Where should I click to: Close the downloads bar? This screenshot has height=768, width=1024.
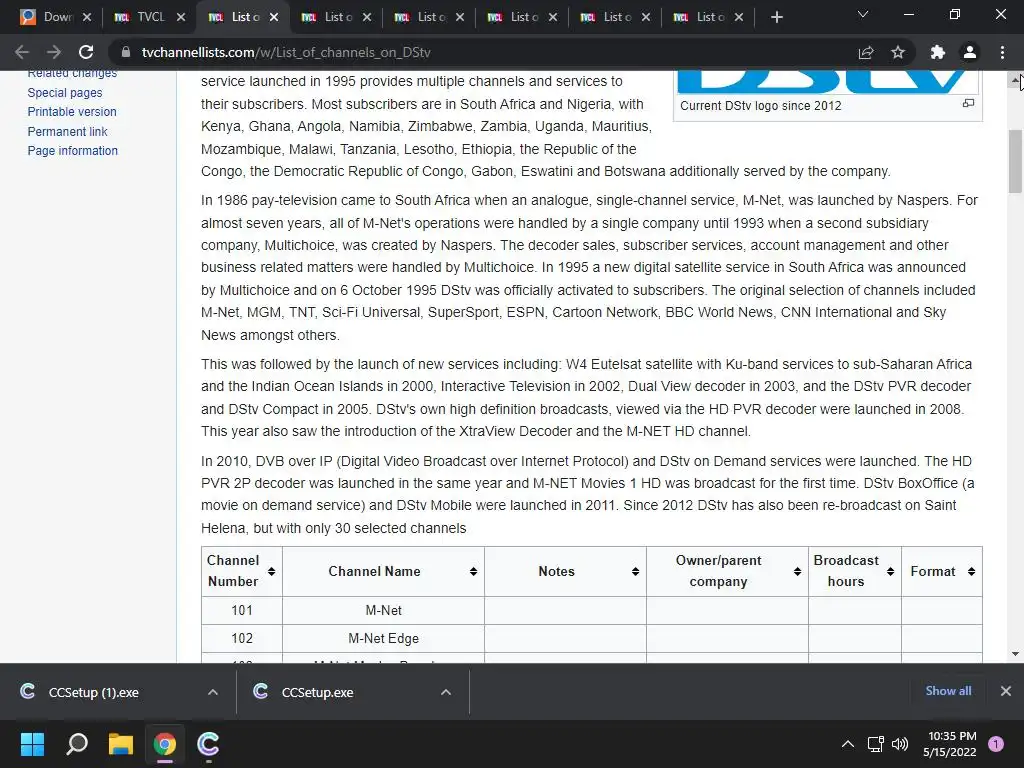pos(1006,691)
